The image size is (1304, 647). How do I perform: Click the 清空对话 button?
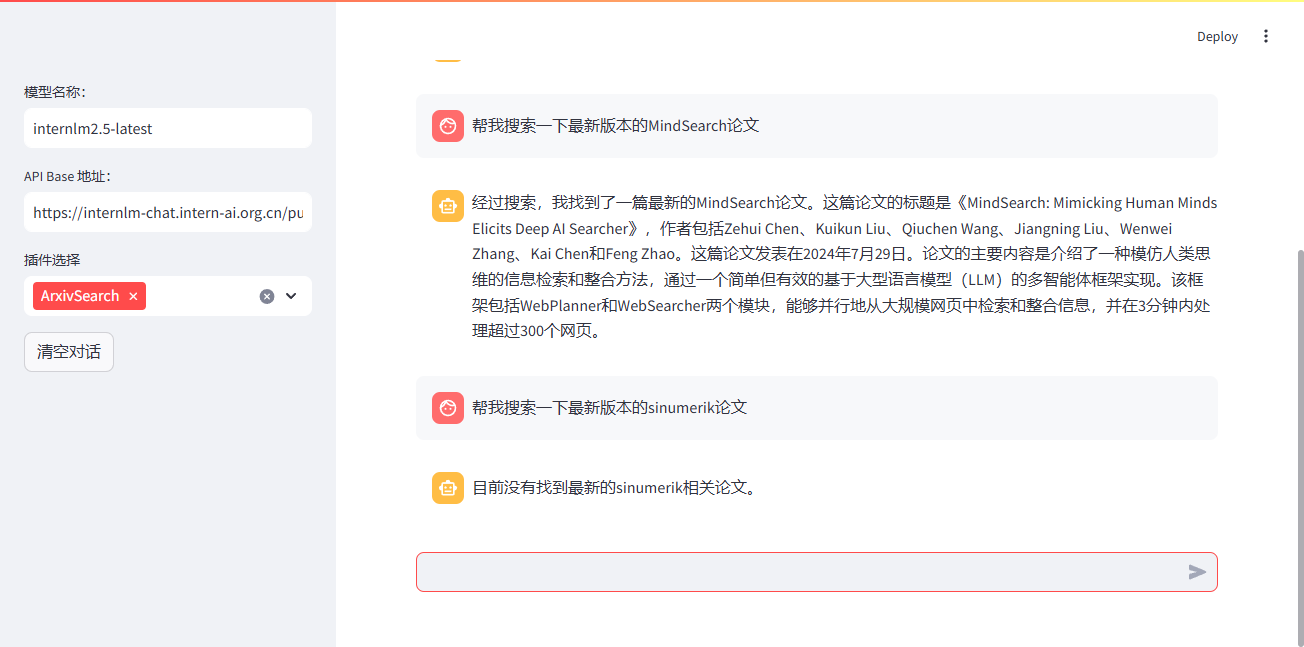tap(69, 352)
